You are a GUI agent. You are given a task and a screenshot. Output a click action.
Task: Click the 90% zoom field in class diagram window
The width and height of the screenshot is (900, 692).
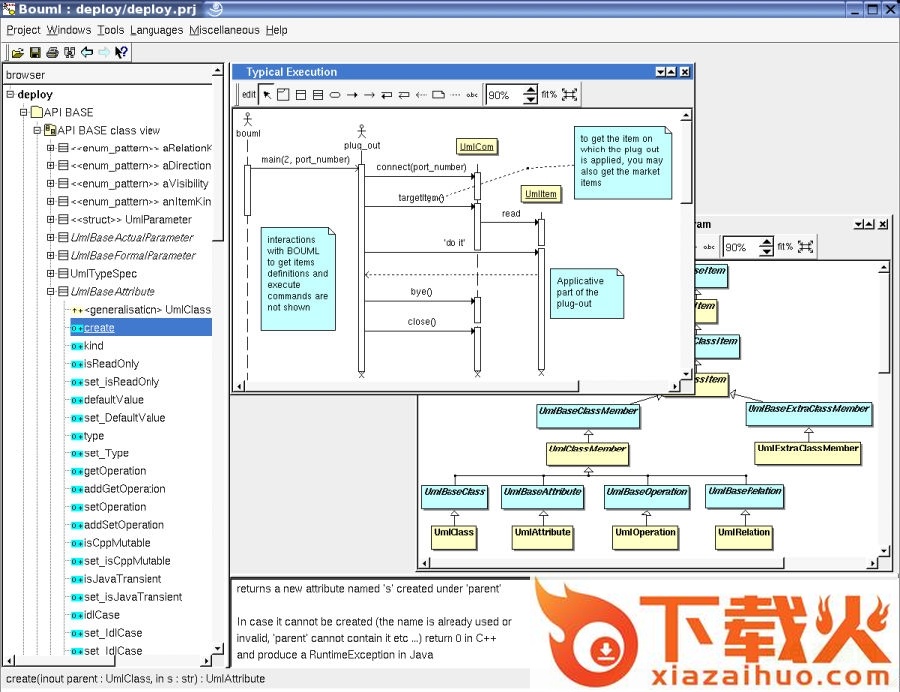coord(741,247)
